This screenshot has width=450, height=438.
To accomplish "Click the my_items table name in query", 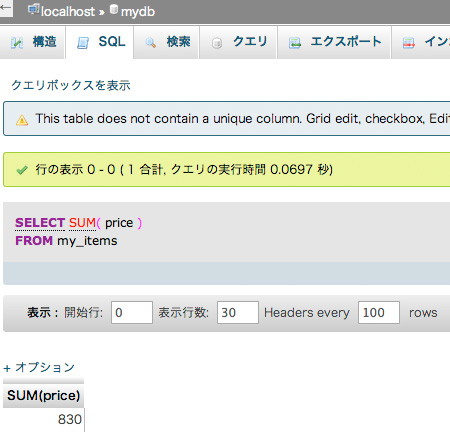I will pos(87,241).
